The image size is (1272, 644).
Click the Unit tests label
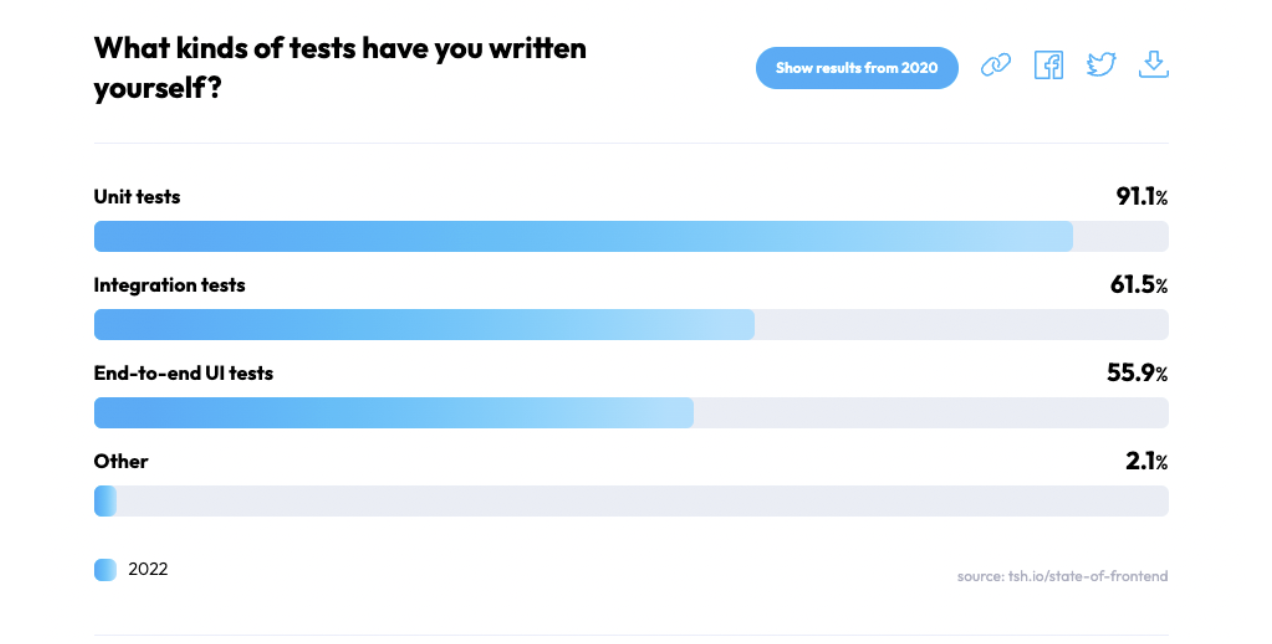(137, 197)
